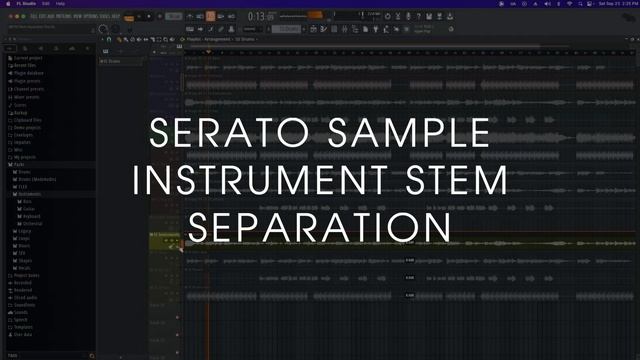Expand Plugin database folder

(29, 73)
